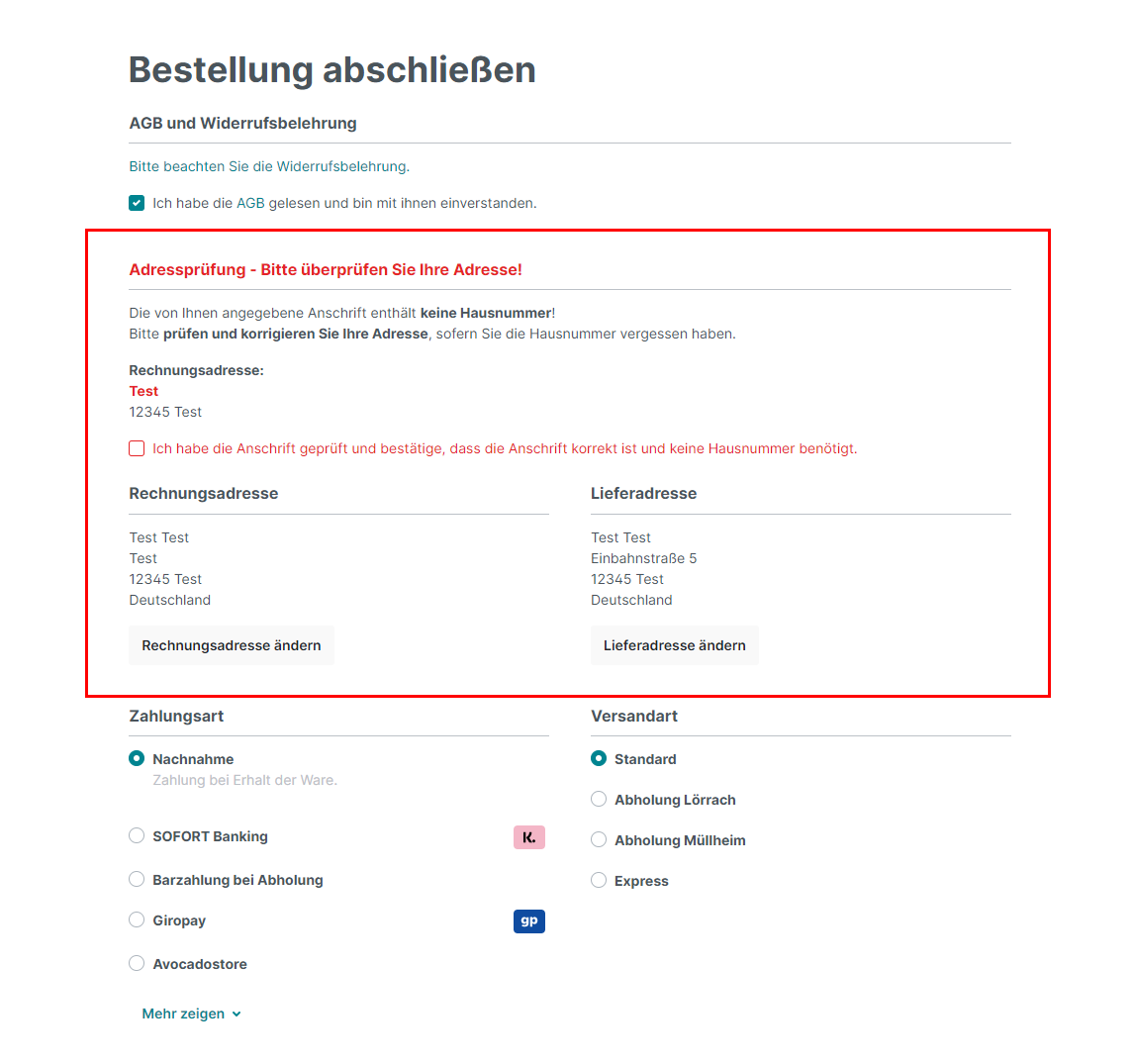Click the Bestellung abschließen page heading
Image resolution: width=1134 pixels, height=1064 pixels.
tap(332, 70)
